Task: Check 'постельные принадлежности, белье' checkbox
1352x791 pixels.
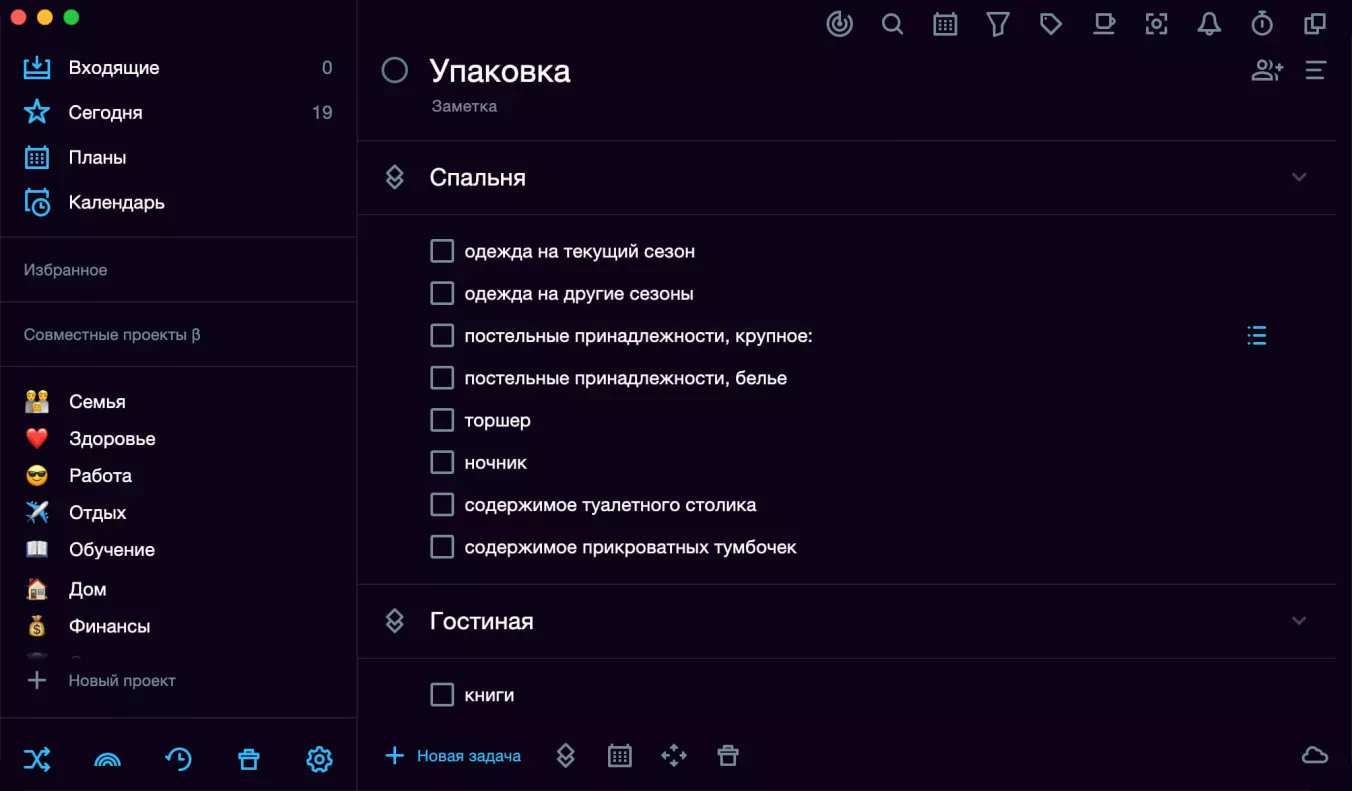Action: click(442, 378)
